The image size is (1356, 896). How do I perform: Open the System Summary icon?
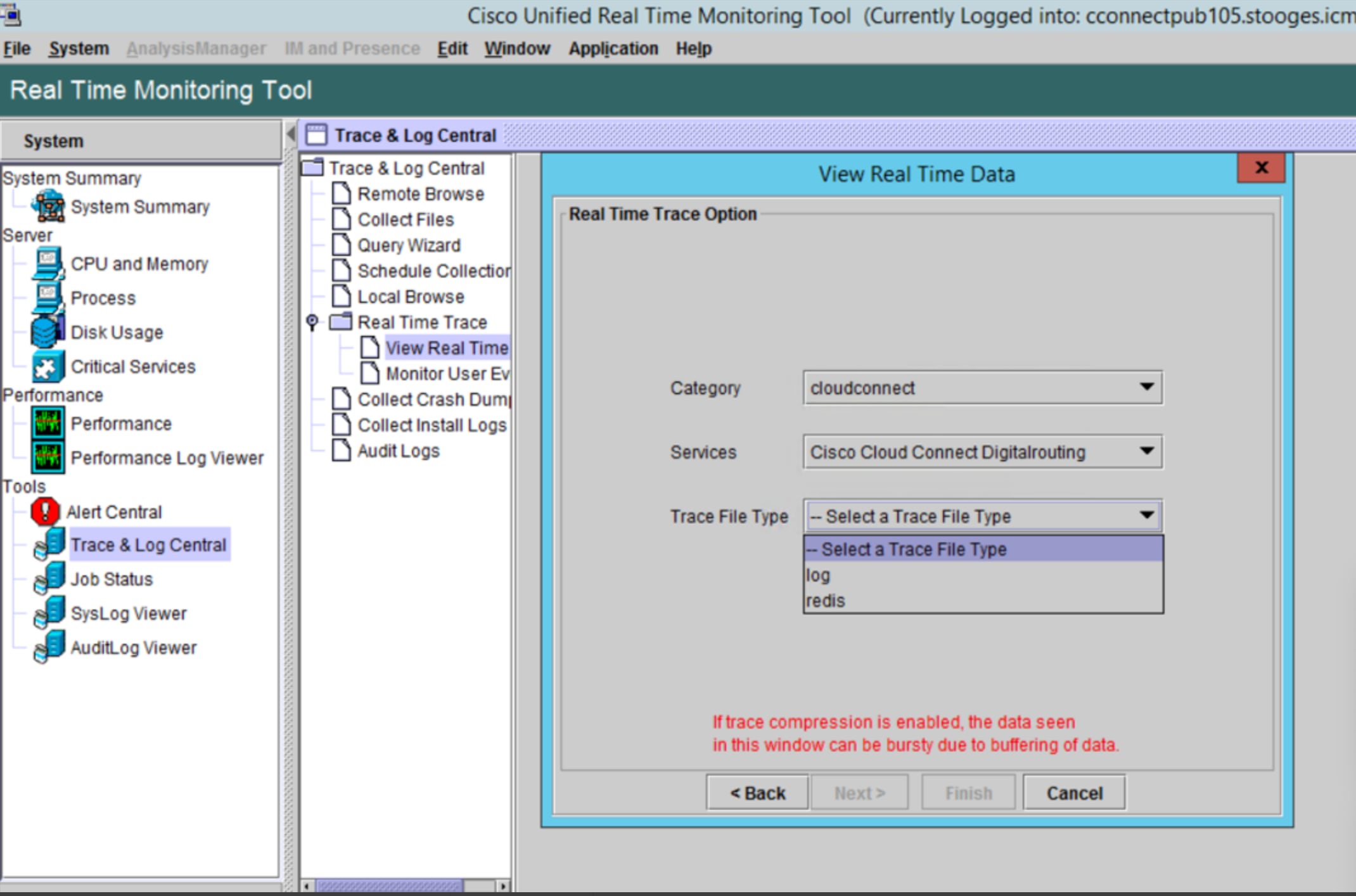tap(48, 207)
